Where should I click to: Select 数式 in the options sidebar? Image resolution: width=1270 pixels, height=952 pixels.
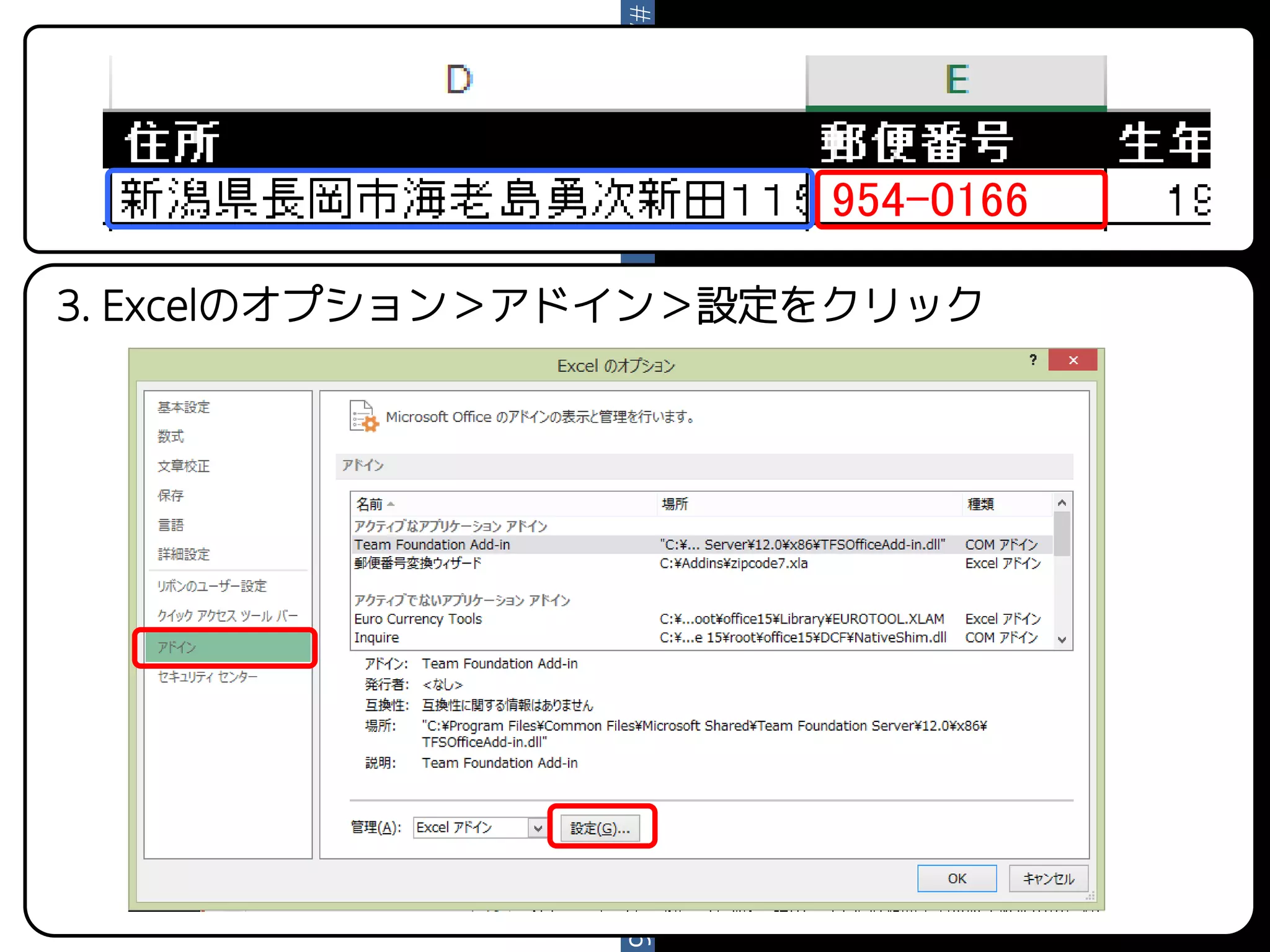tap(171, 436)
